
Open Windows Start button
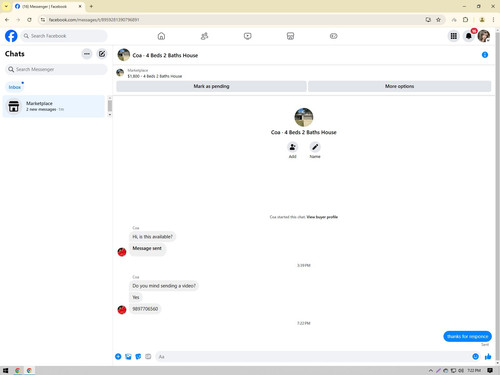[5, 370]
